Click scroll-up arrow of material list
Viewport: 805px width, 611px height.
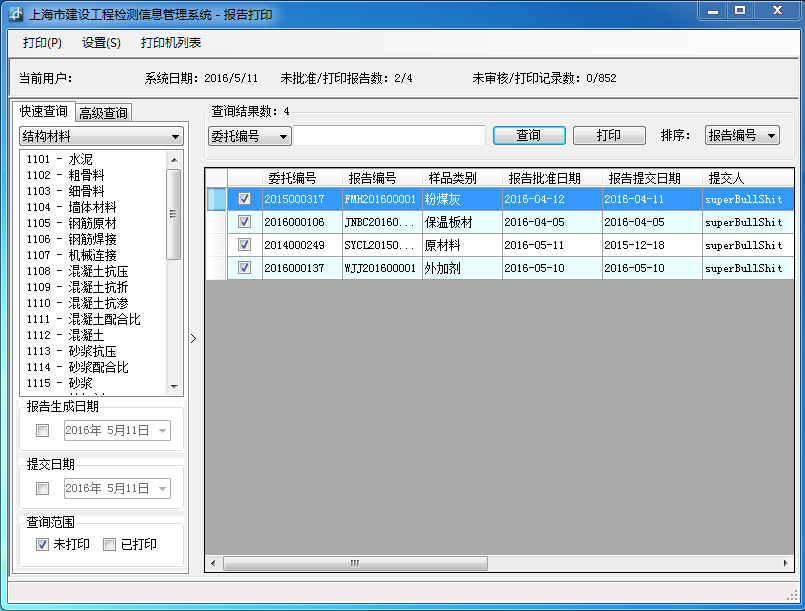(174, 159)
